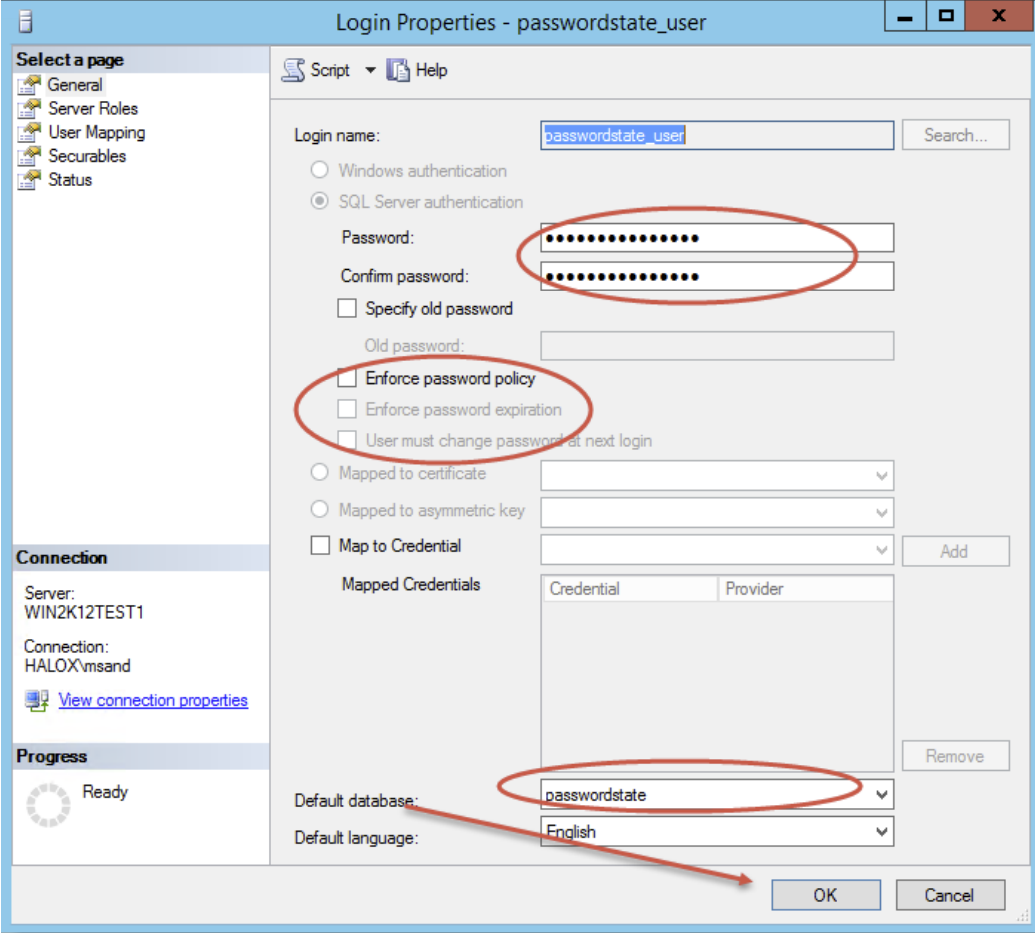
Task: Check Specify old password
Action: click(347, 308)
